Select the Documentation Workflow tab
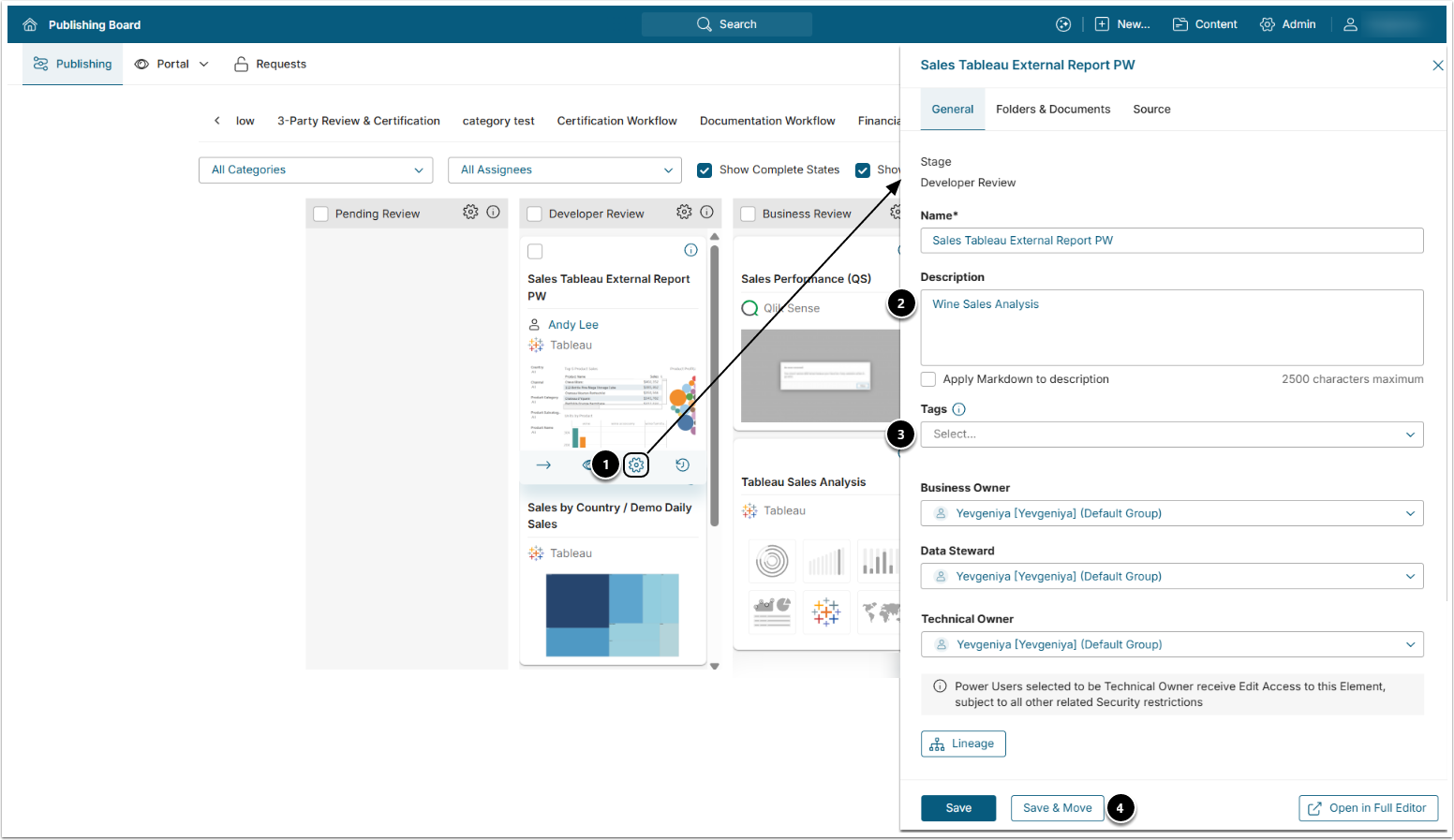Image resolution: width=1454 pixels, height=840 pixels. (767, 121)
